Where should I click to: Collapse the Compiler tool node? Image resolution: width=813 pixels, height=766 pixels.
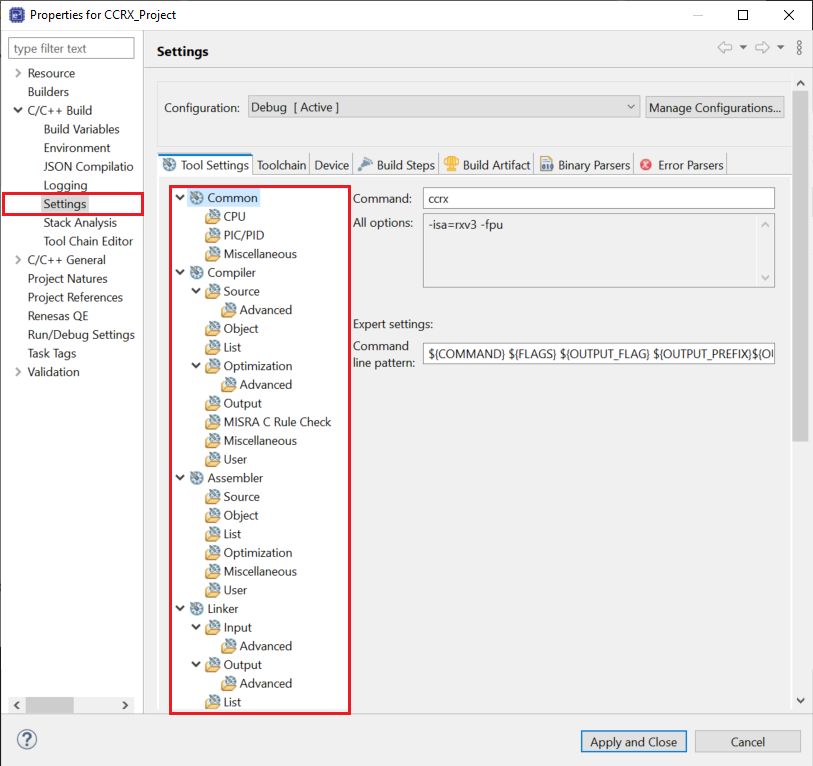[x=180, y=272]
